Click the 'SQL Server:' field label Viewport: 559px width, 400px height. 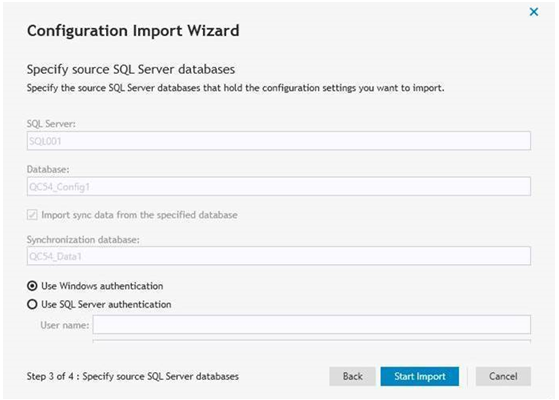[51, 124]
